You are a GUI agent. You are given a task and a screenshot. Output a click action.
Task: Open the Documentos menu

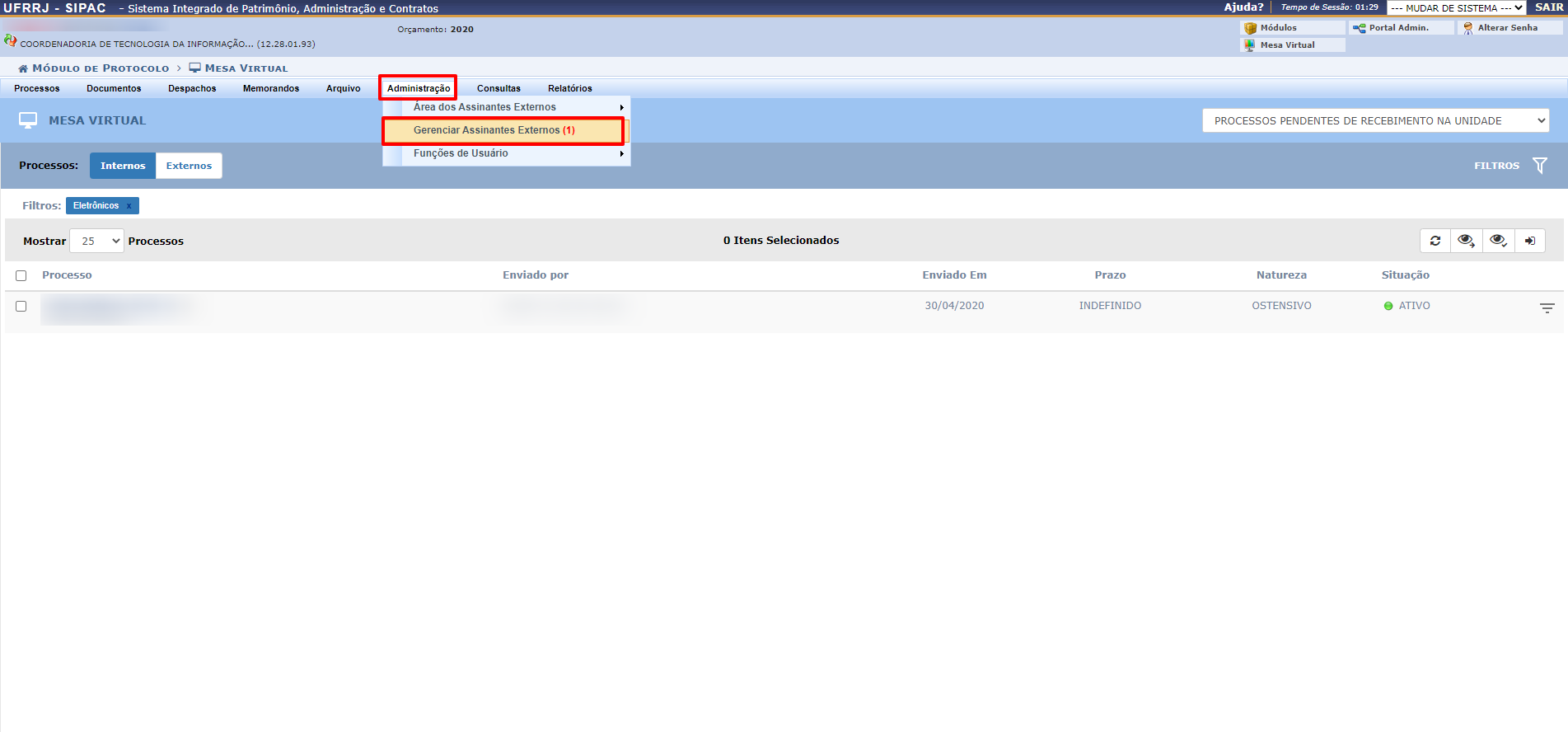pos(114,88)
